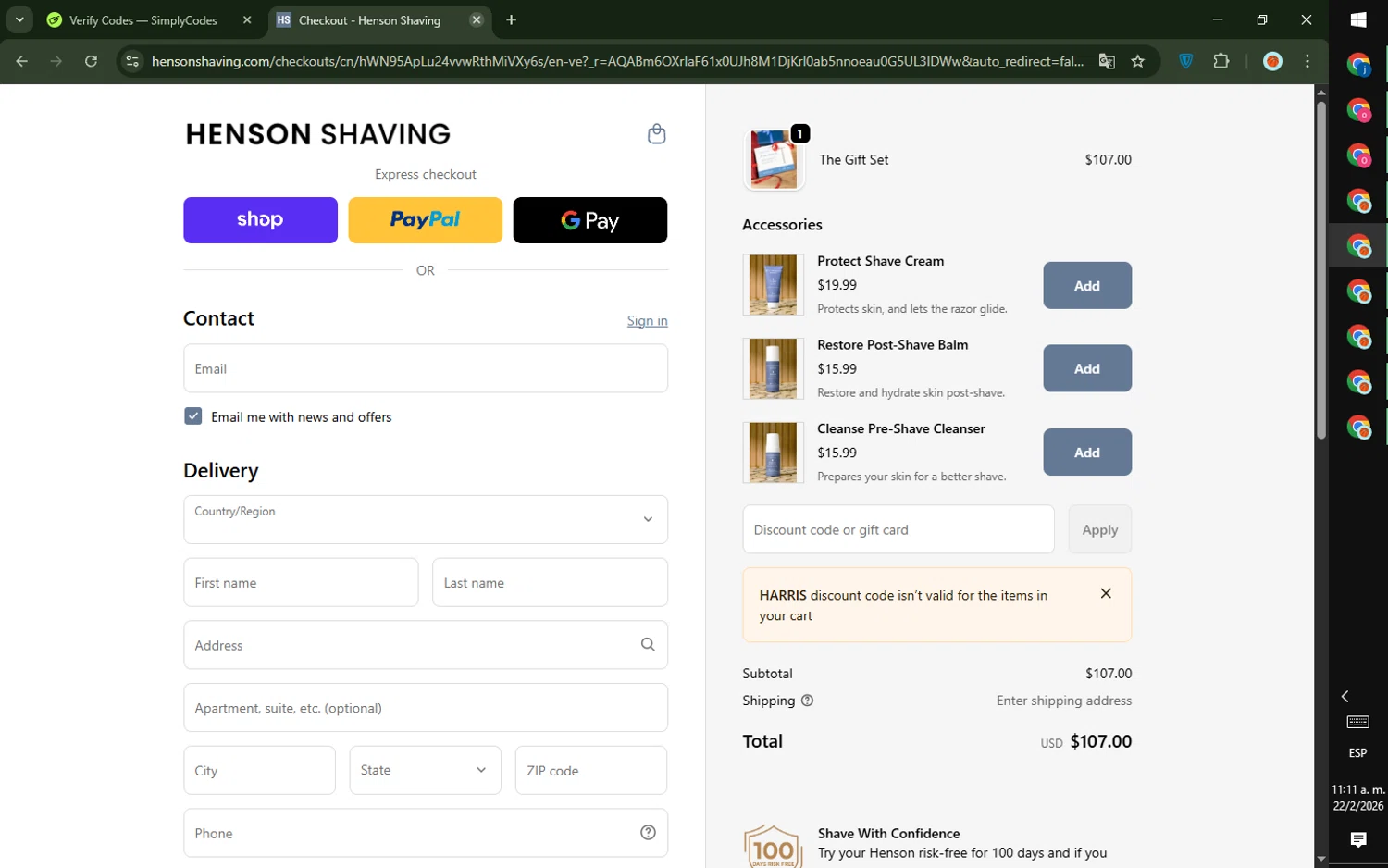Image resolution: width=1388 pixels, height=868 pixels.
Task: Add Cleanse Pre-Shave Cleanser to cart
Action: 1087,453
